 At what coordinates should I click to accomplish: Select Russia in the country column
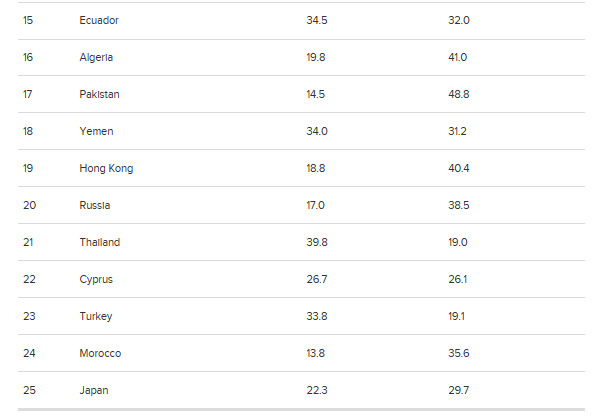[95, 205]
